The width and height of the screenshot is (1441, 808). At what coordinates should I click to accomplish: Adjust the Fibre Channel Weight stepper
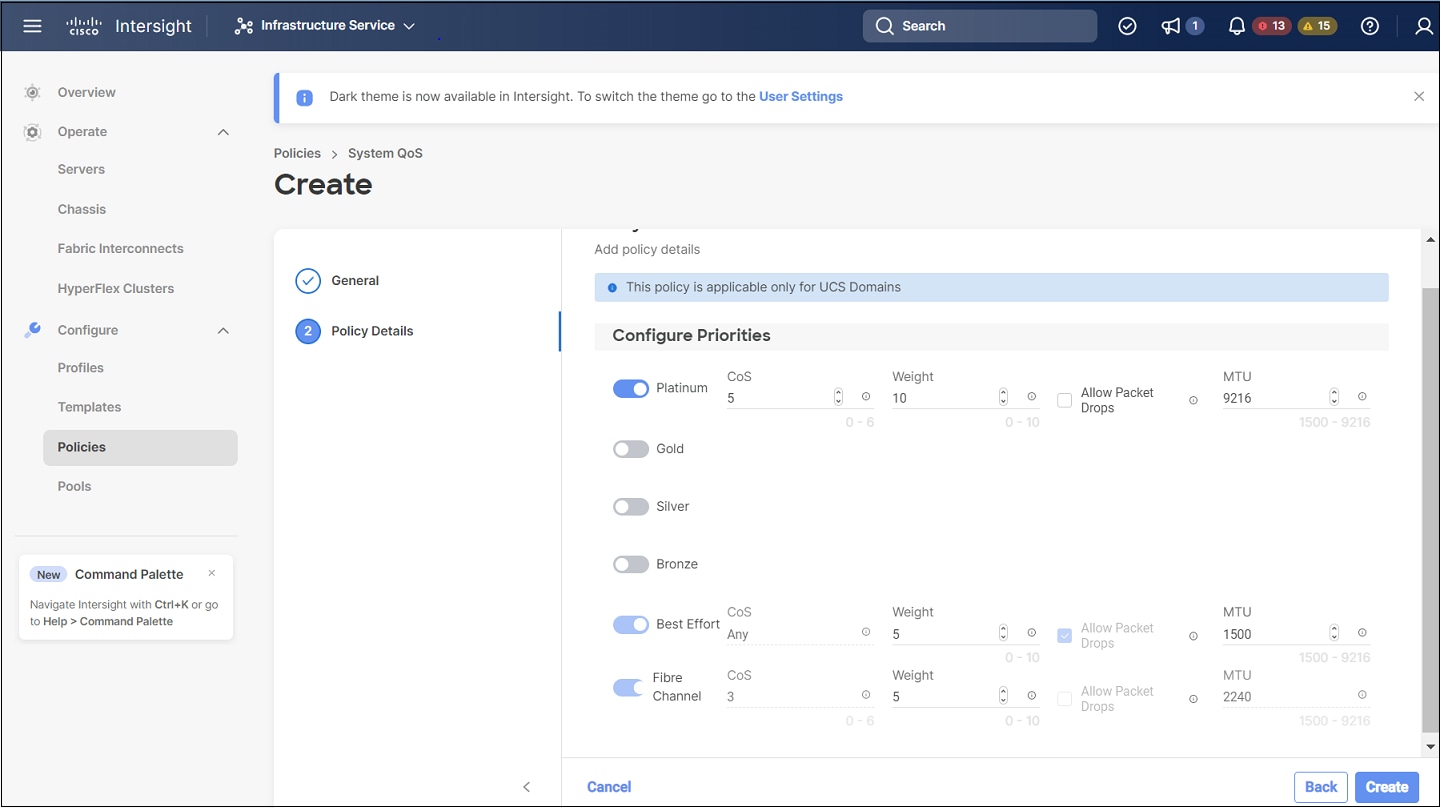click(1003, 696)
